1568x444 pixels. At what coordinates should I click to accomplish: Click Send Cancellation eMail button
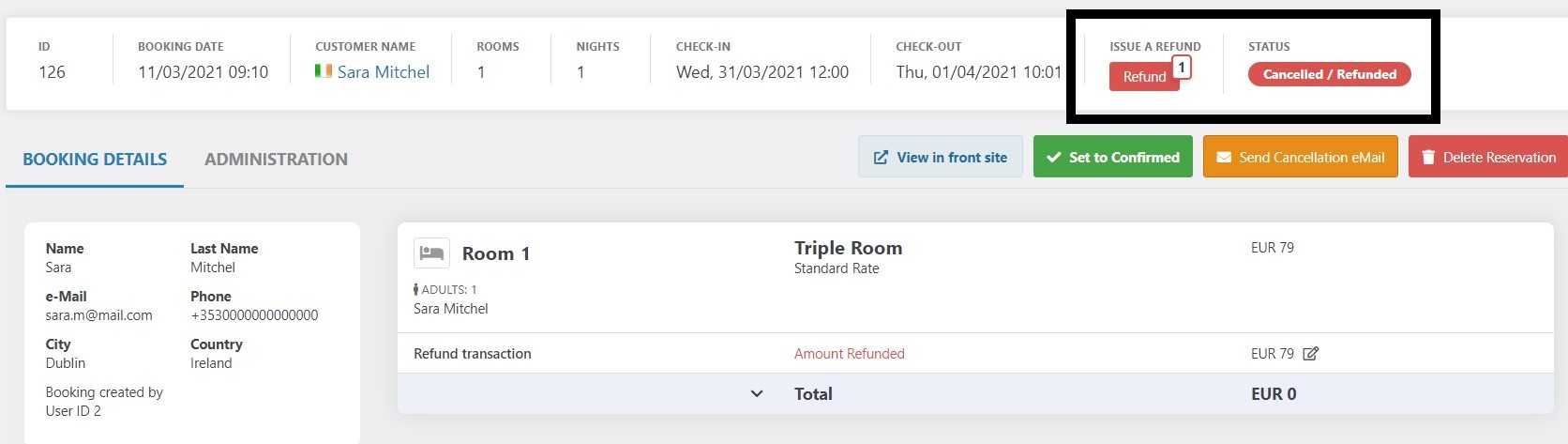pyautogui.click(x=1301, y=157)
